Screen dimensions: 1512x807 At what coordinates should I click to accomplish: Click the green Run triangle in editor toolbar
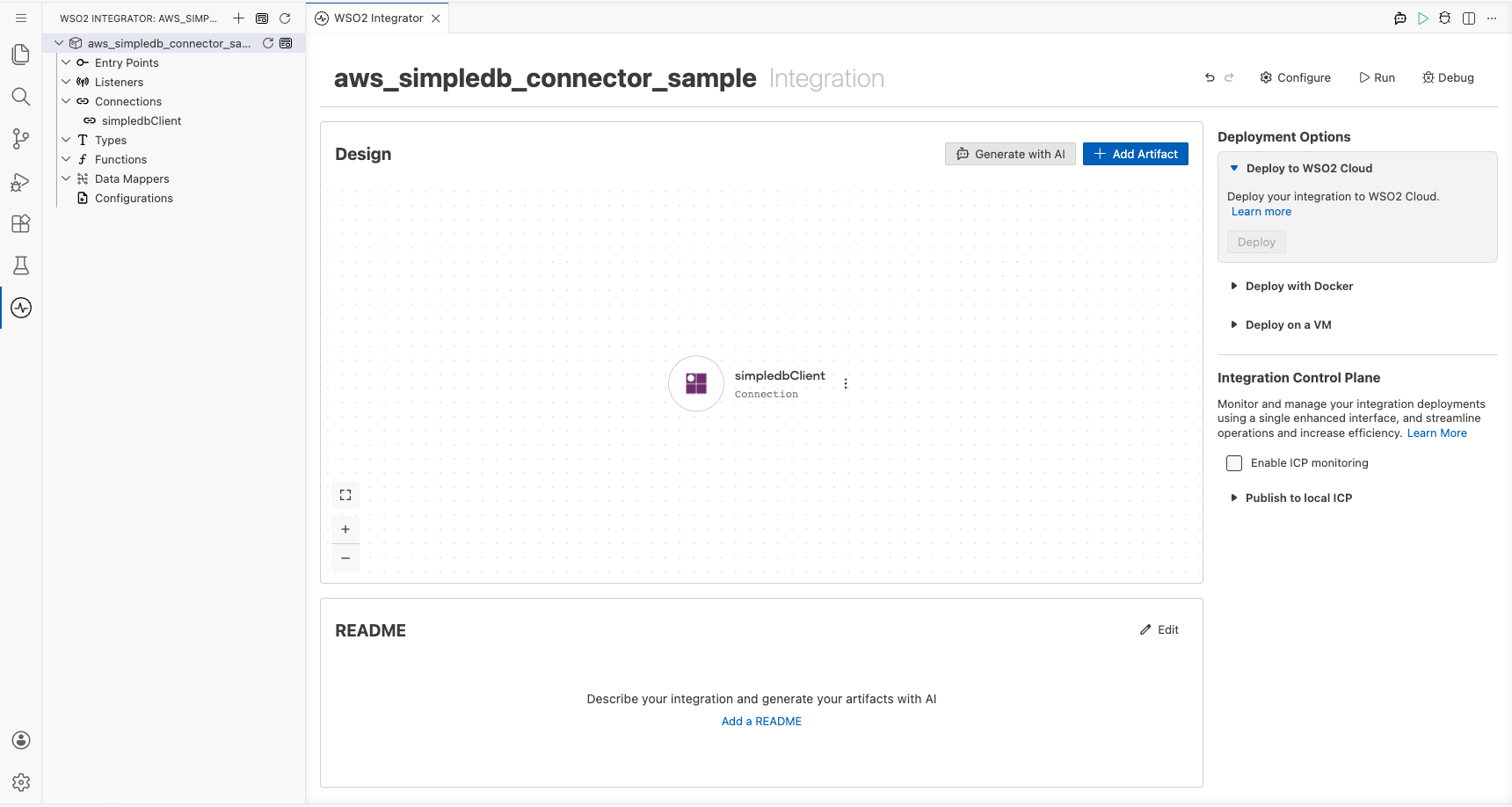pos(1422,18)
